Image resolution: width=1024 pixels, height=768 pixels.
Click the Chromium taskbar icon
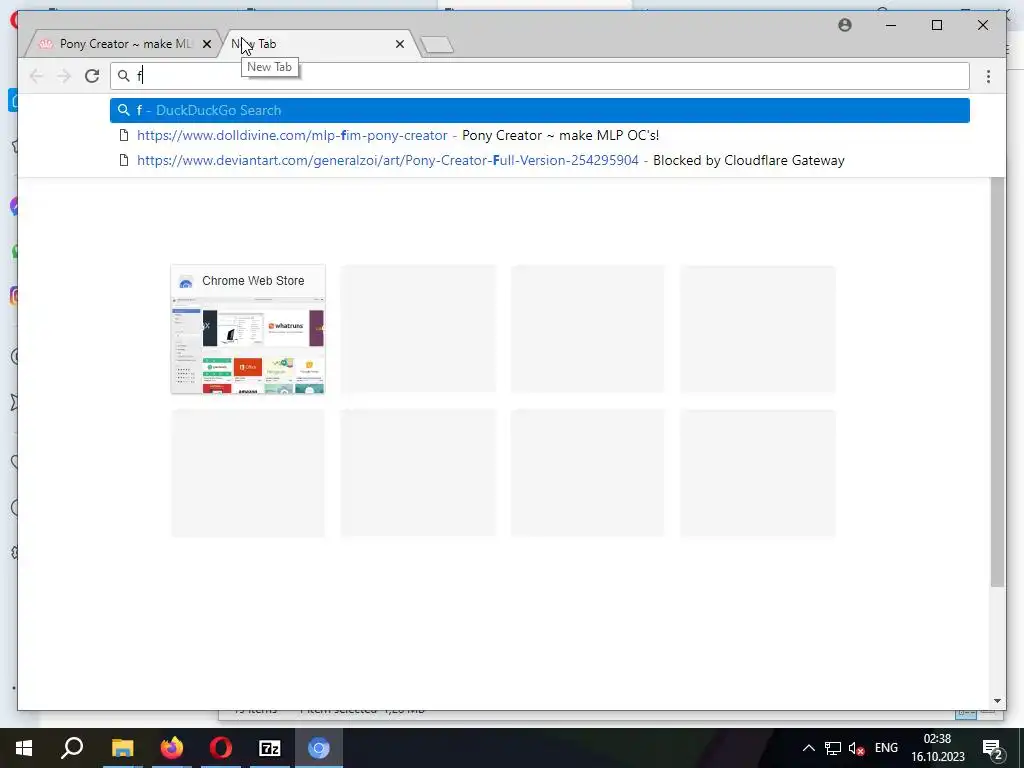click(x=319, y=748)
